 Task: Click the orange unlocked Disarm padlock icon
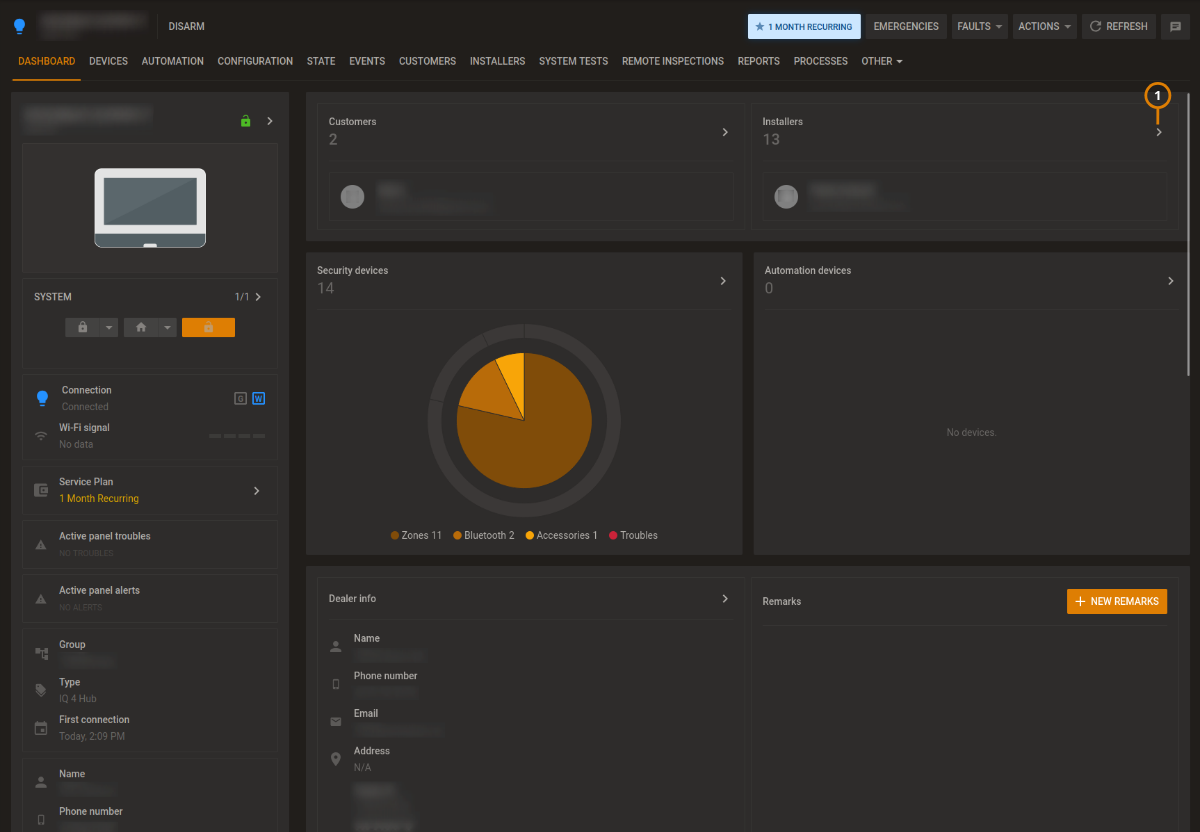click(x=208, y=327)
